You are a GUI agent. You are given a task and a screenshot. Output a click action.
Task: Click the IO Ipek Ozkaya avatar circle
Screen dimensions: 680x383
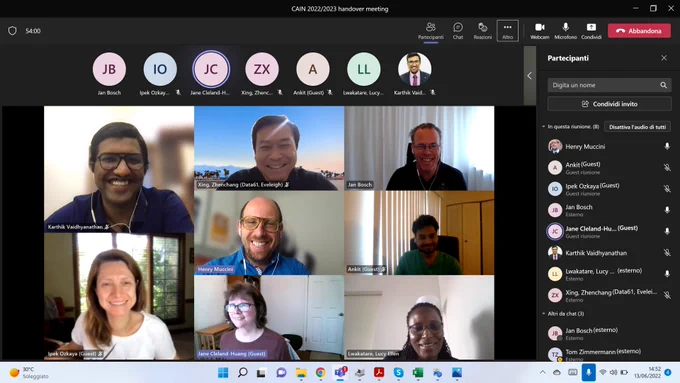(x=160, y=69)
